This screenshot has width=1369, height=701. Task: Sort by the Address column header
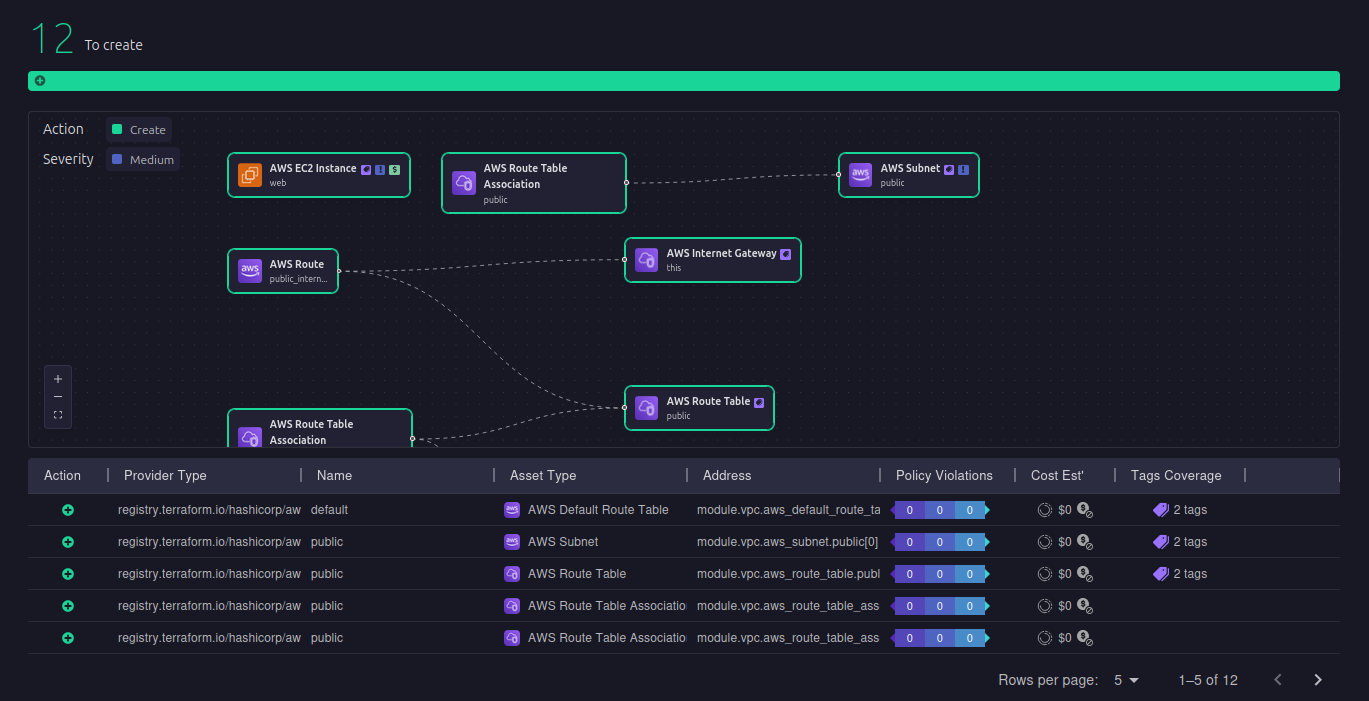point(727,476)
